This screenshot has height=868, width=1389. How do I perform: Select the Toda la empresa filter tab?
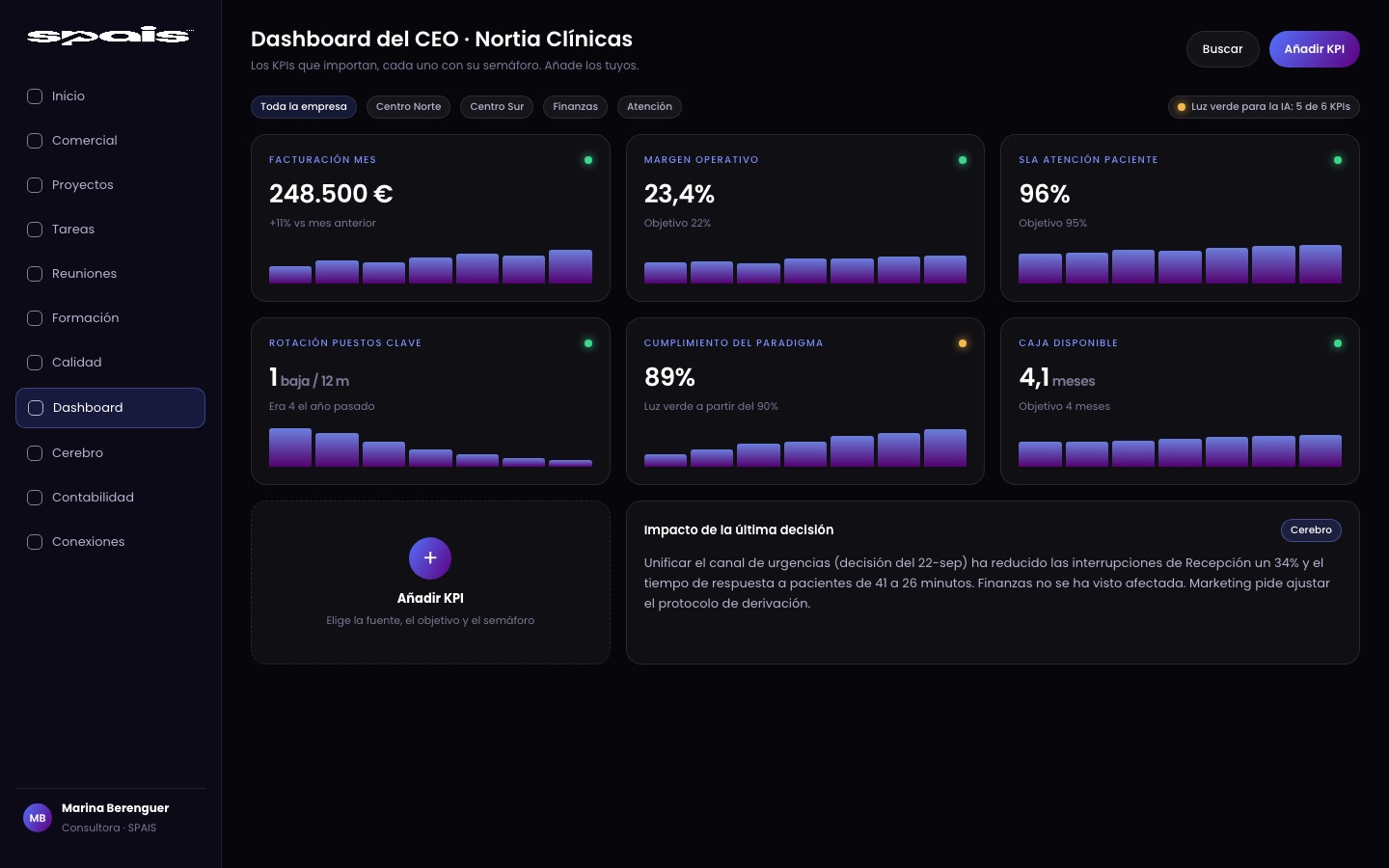[x=304, y=107]
